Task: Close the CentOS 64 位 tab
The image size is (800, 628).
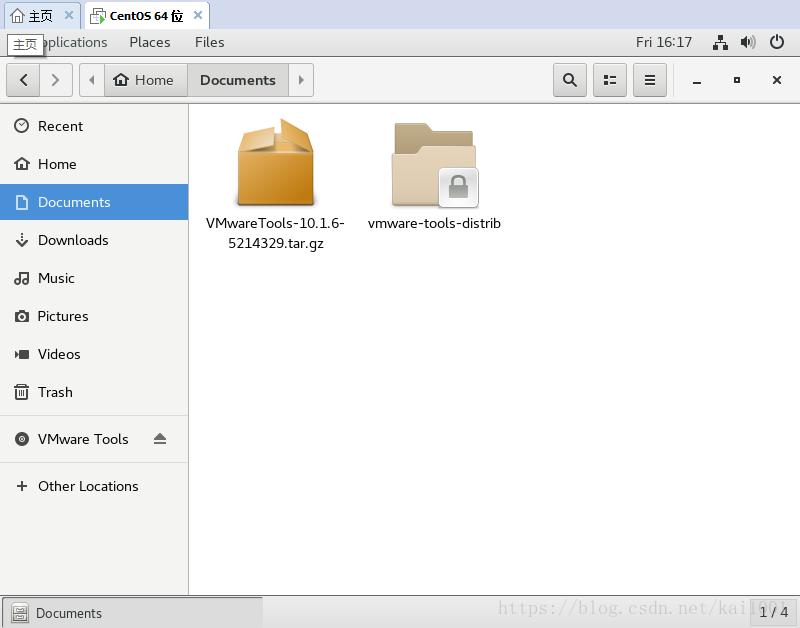Action: [x=198, y=16]
